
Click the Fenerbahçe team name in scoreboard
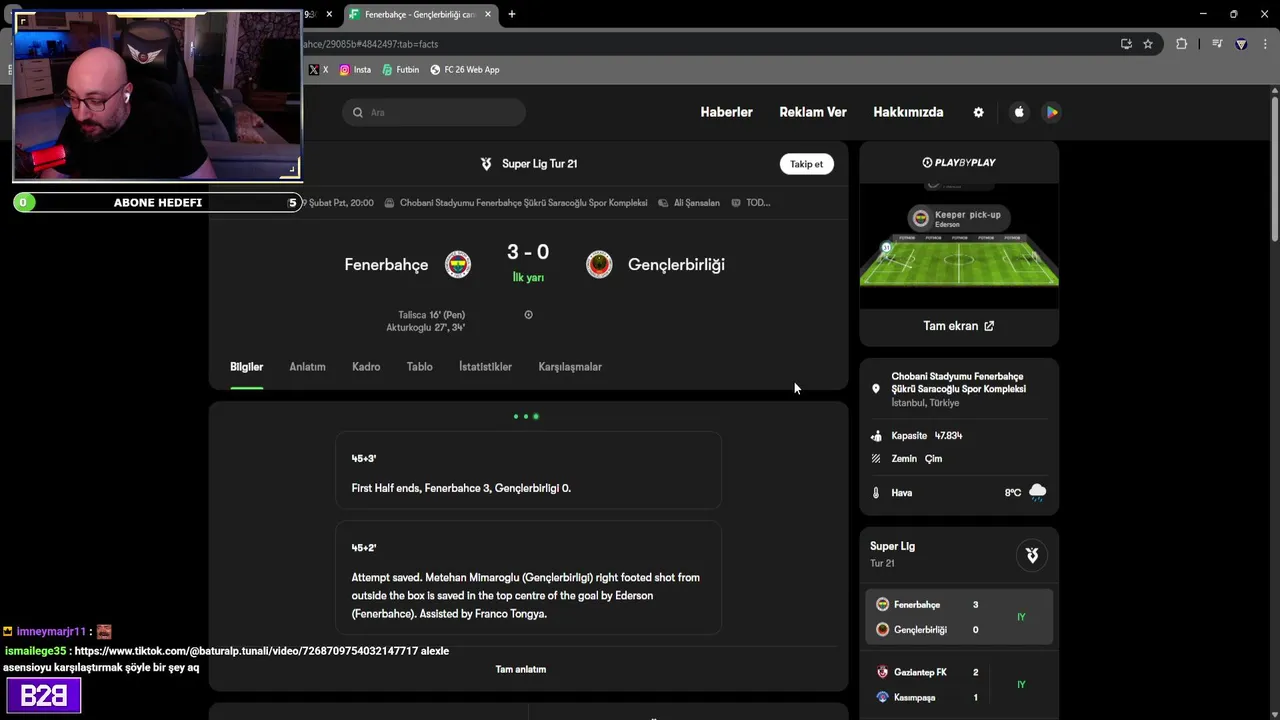[386, 264]
